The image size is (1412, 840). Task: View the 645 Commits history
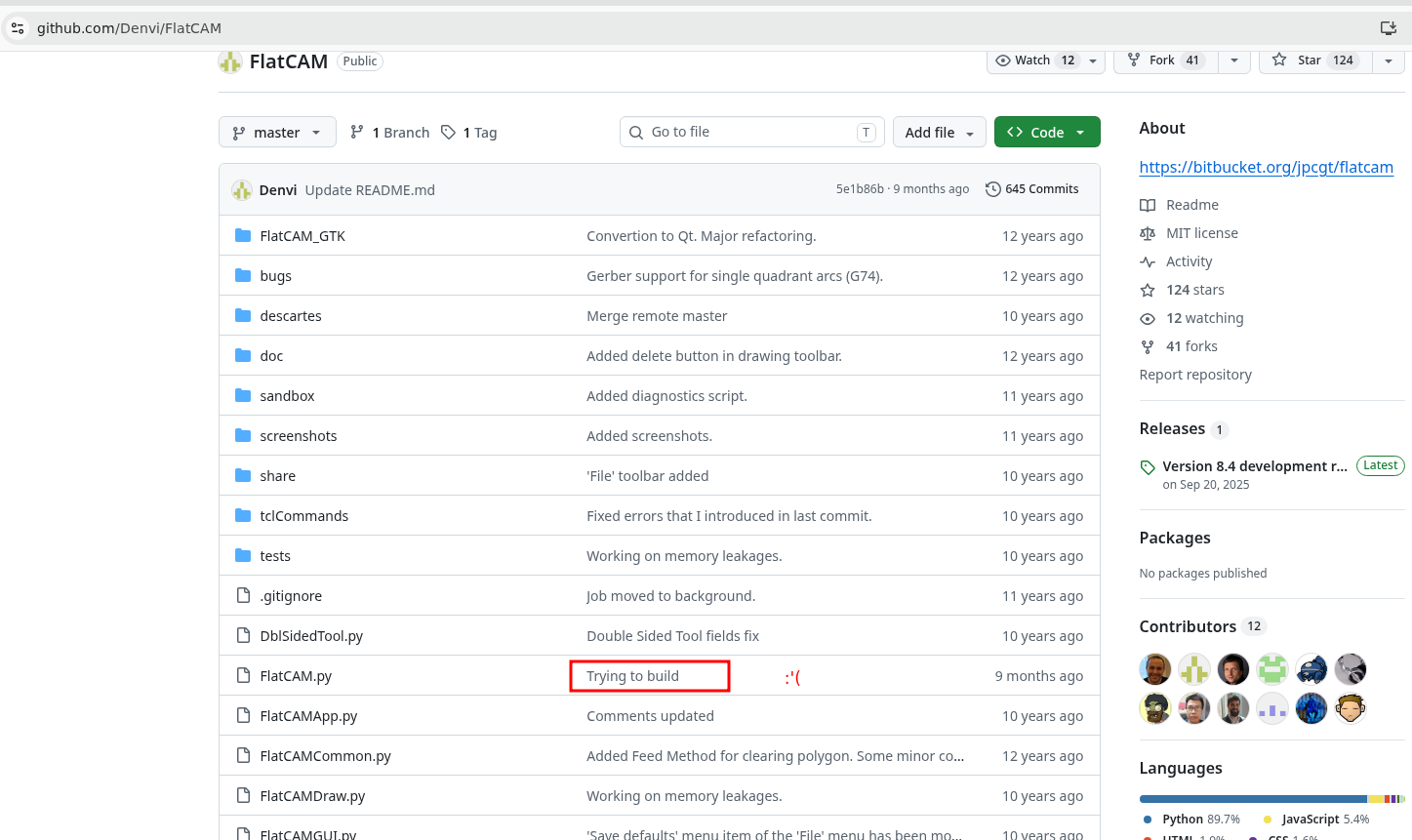(x=1031, y=189)
